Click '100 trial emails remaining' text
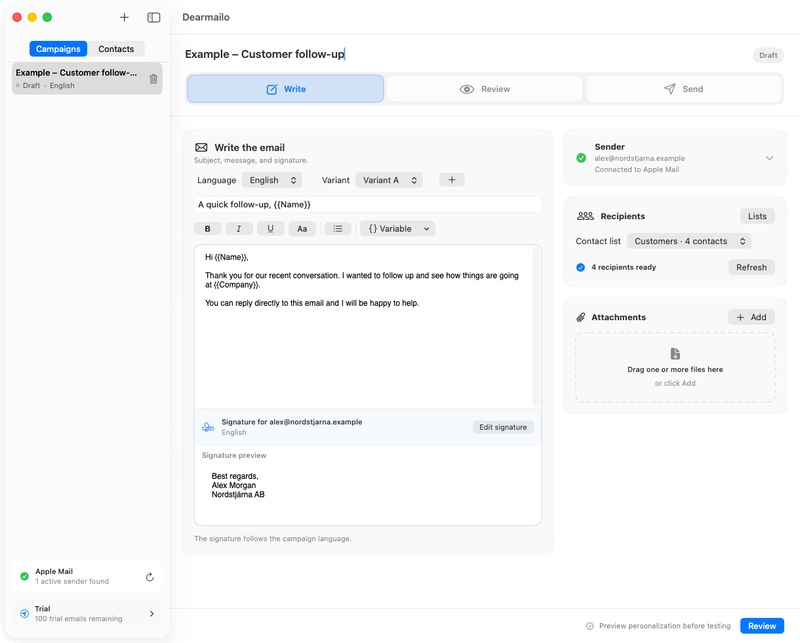This screenshot has width=800, height=643. pyautogui.click(x=79, y=619)
